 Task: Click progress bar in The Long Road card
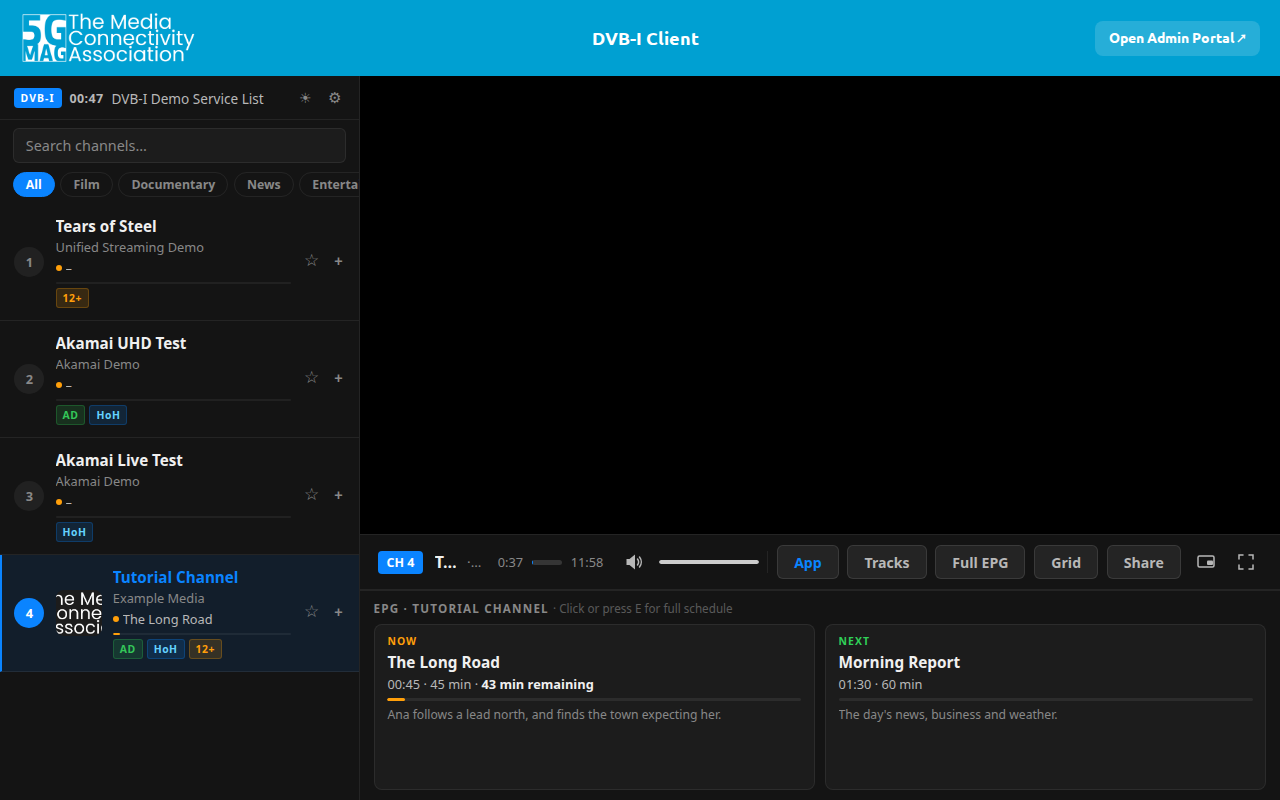coord(594,699)
